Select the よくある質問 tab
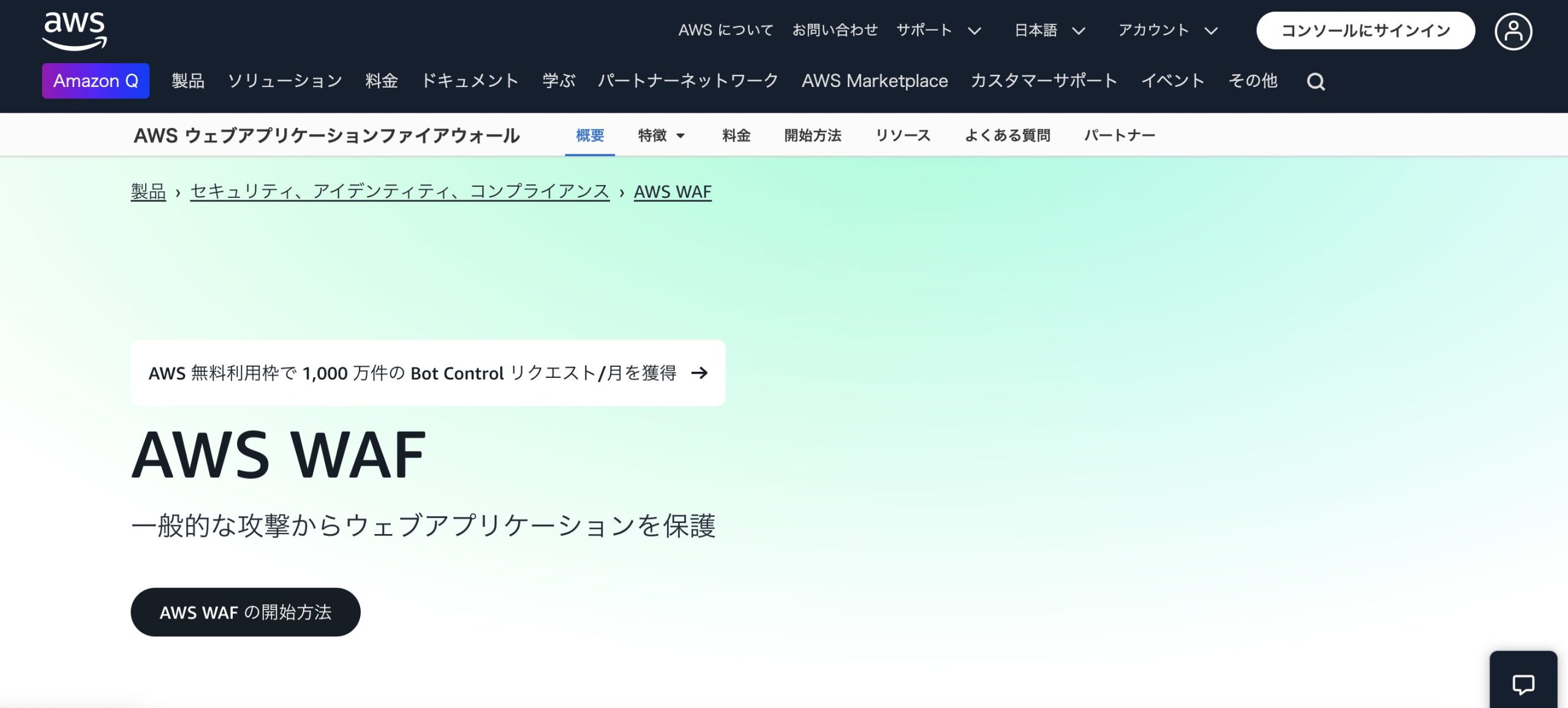 coord(1008,135)
